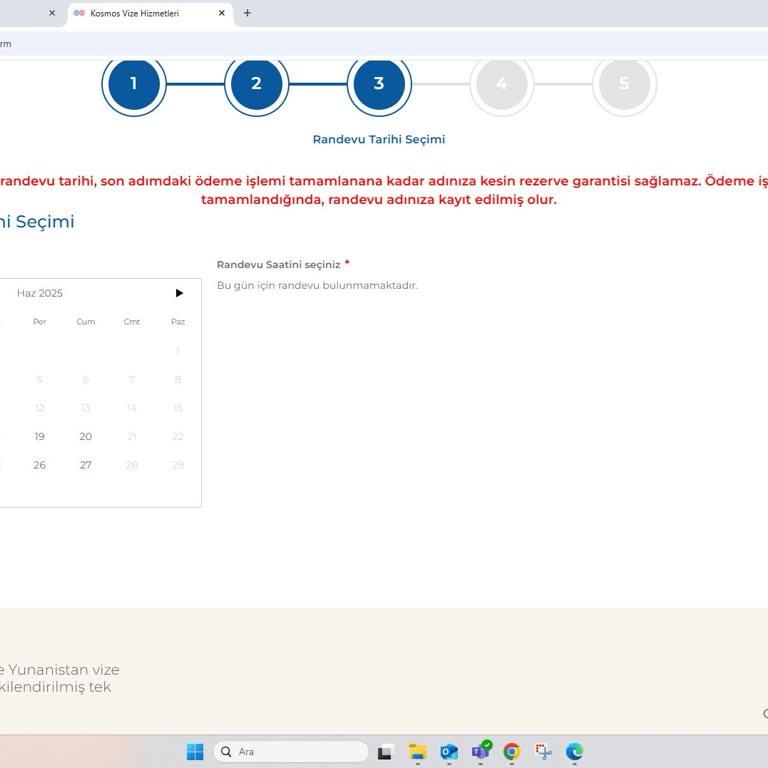Viewport: 768px width, 768px height.
Task: Open Task View from taskbar
Action: pyautogui.click(x=385, y=751)
